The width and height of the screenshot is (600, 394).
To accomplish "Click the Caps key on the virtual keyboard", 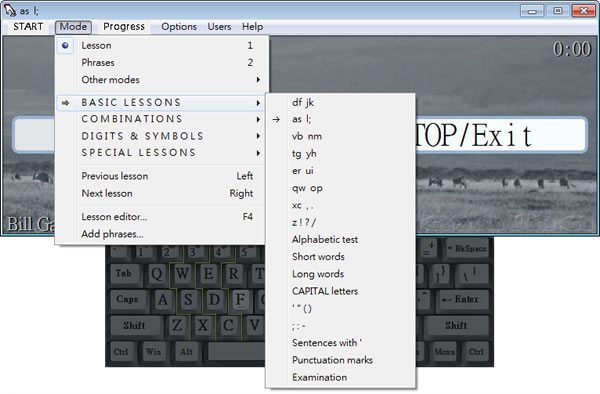I will pos(128,300).
